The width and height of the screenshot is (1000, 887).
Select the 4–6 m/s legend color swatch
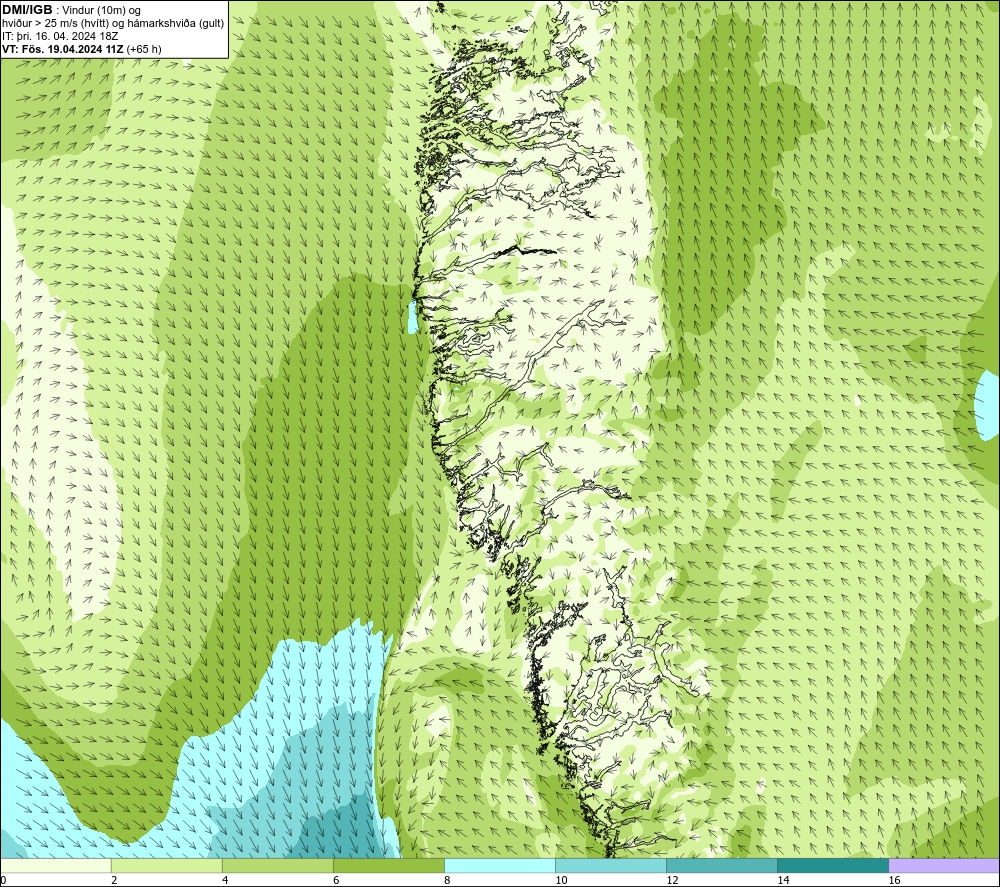278,866
